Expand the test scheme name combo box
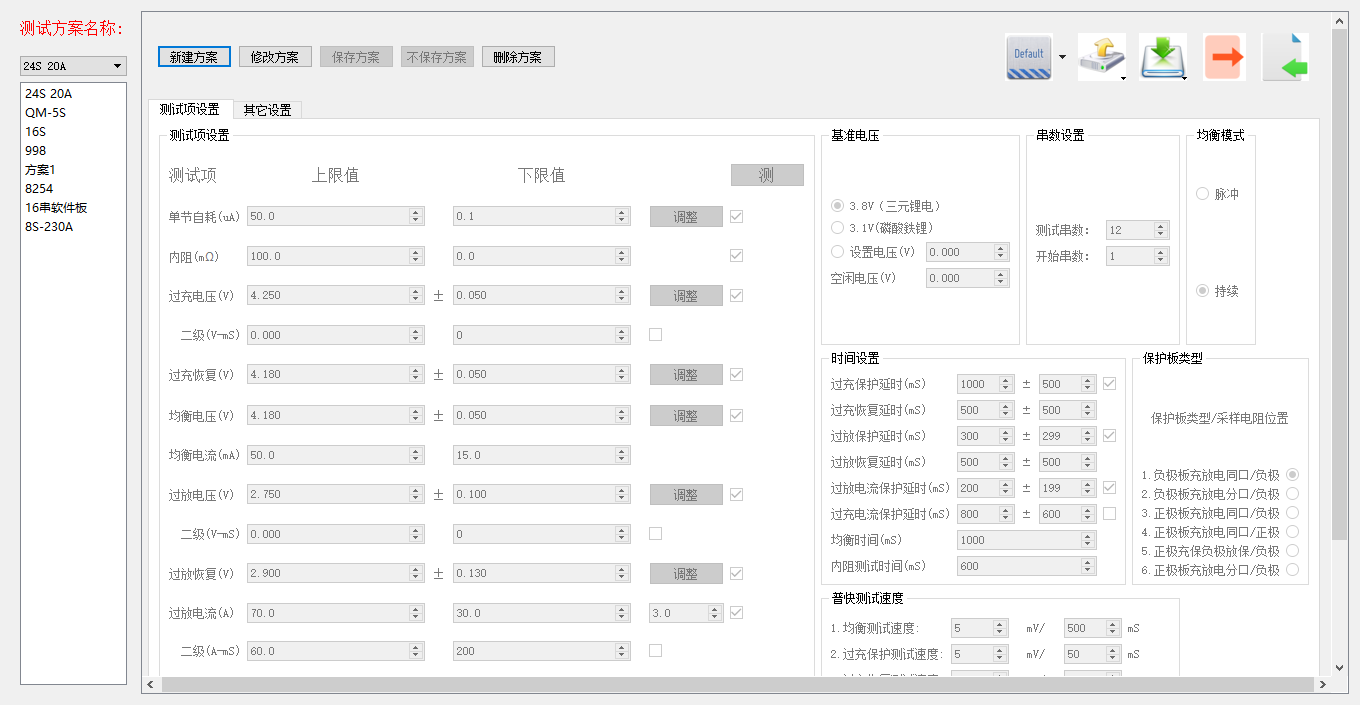The height and width of the screenshot is (705, 1360). [118, 66]
